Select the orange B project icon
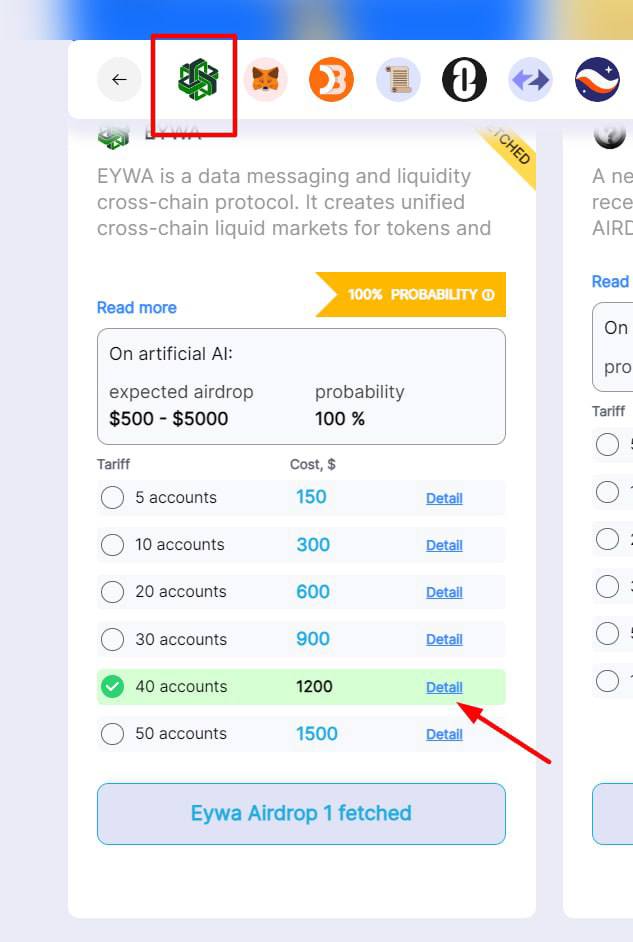Viewport: 633px width, 942px height. pyautogui.click(x=332, y=79)
